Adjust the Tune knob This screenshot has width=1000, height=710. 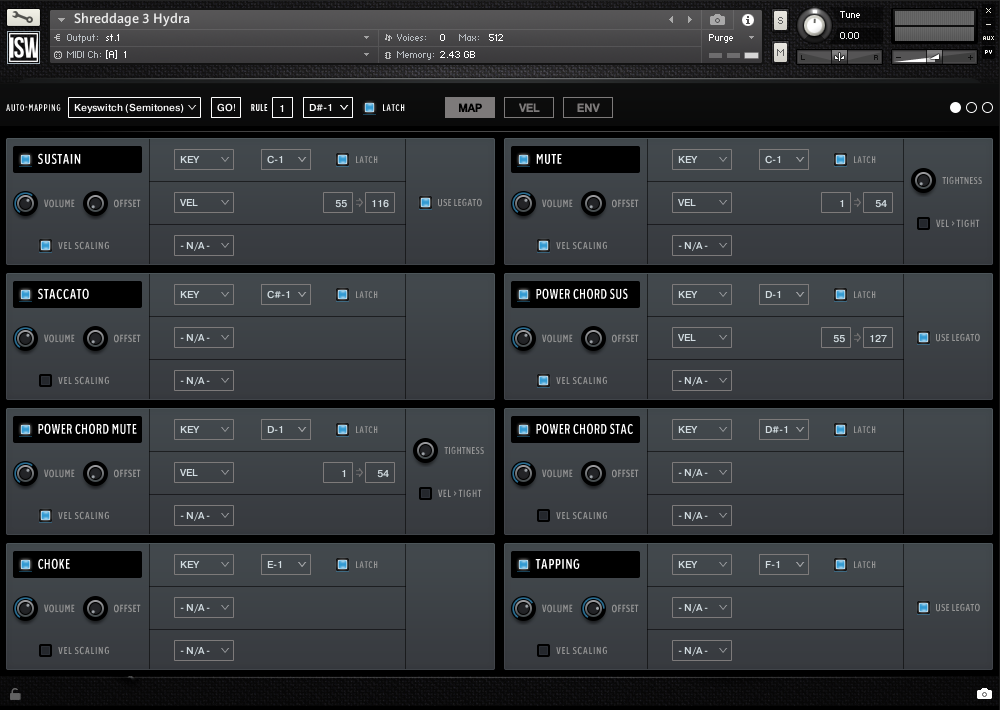816,25
